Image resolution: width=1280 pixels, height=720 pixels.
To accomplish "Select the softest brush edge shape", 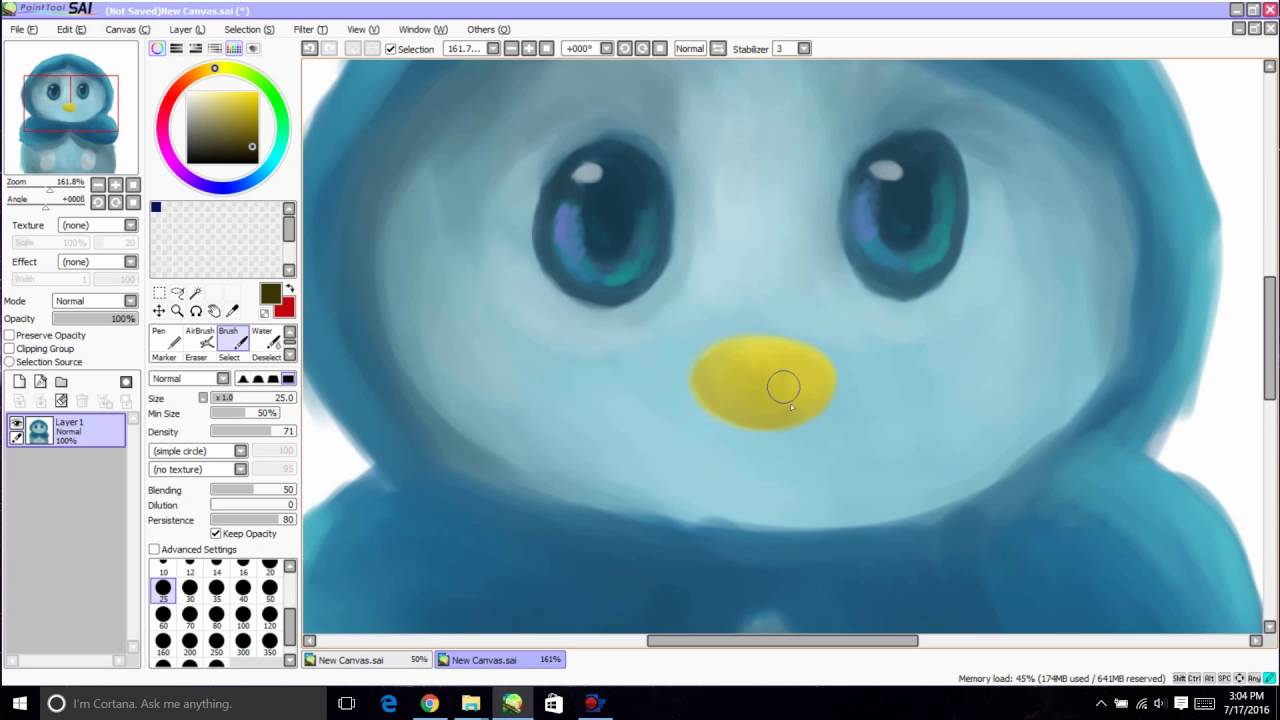I will 243,378.
